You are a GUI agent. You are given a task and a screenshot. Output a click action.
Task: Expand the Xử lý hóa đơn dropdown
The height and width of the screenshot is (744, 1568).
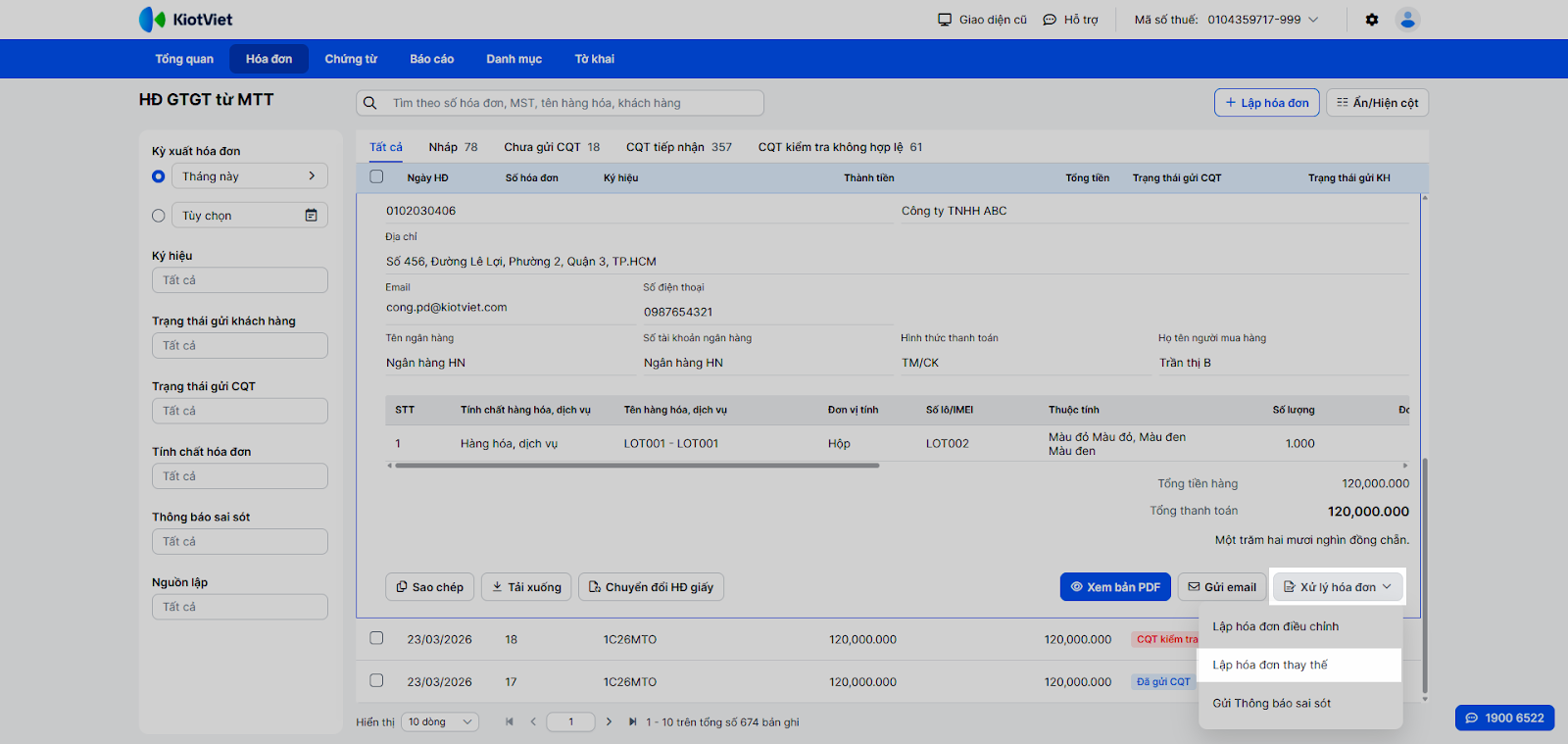click(x=1338, y=587)
